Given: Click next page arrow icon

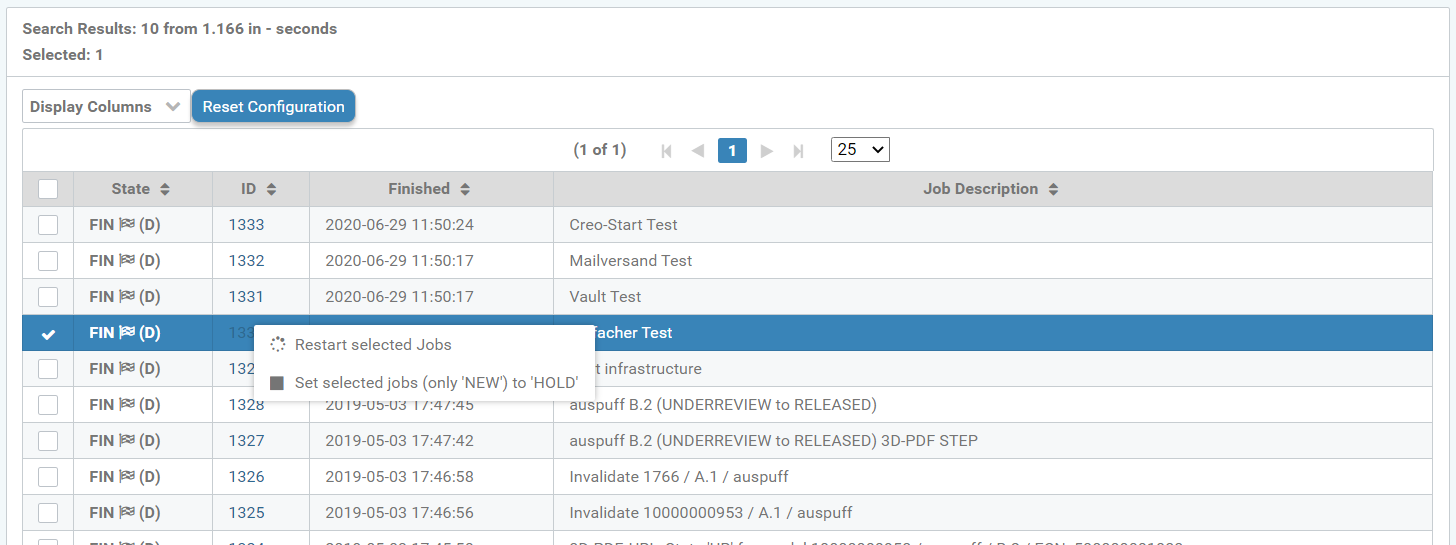Looking at the screenshot, I should (x=767, y=150).
